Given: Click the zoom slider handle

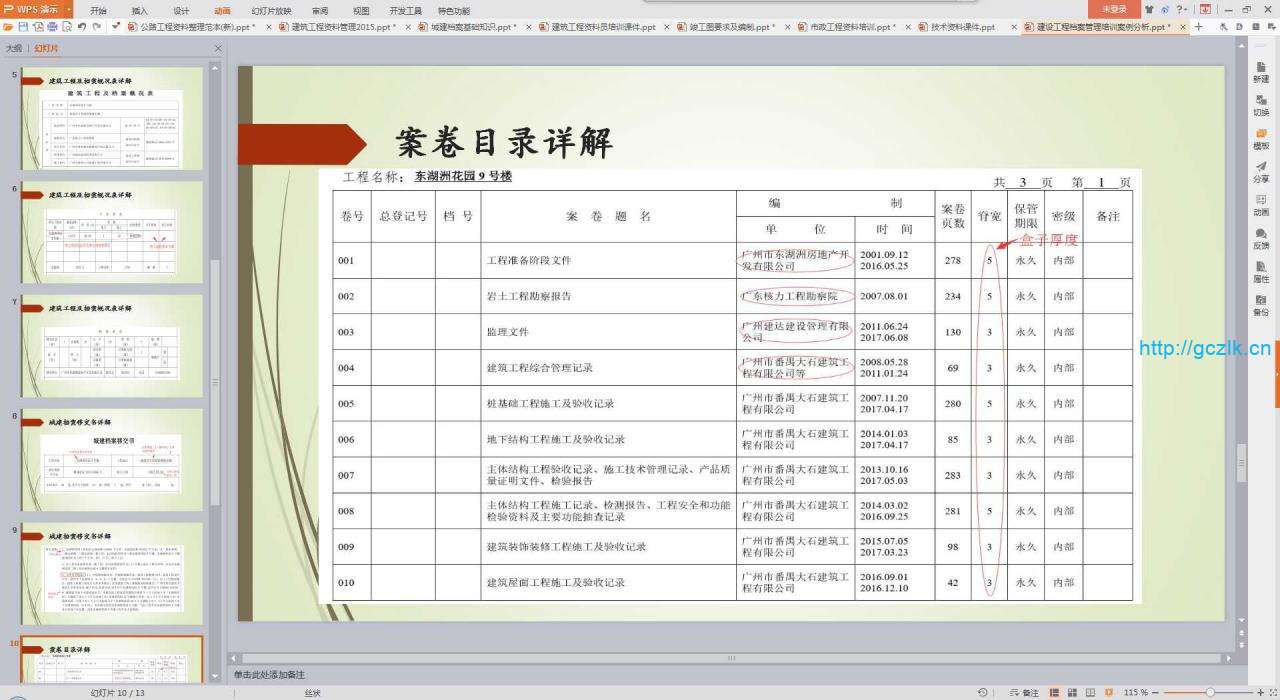Looking at the screenshot, I should click(1209, 692).
